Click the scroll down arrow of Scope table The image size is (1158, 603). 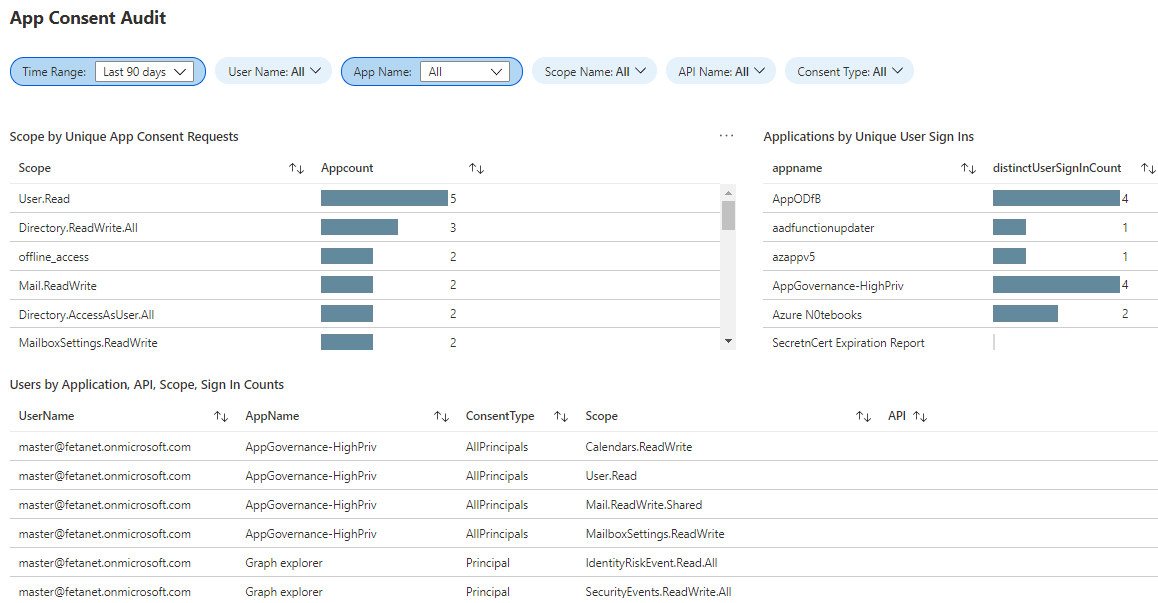click(x=728, y=341)
